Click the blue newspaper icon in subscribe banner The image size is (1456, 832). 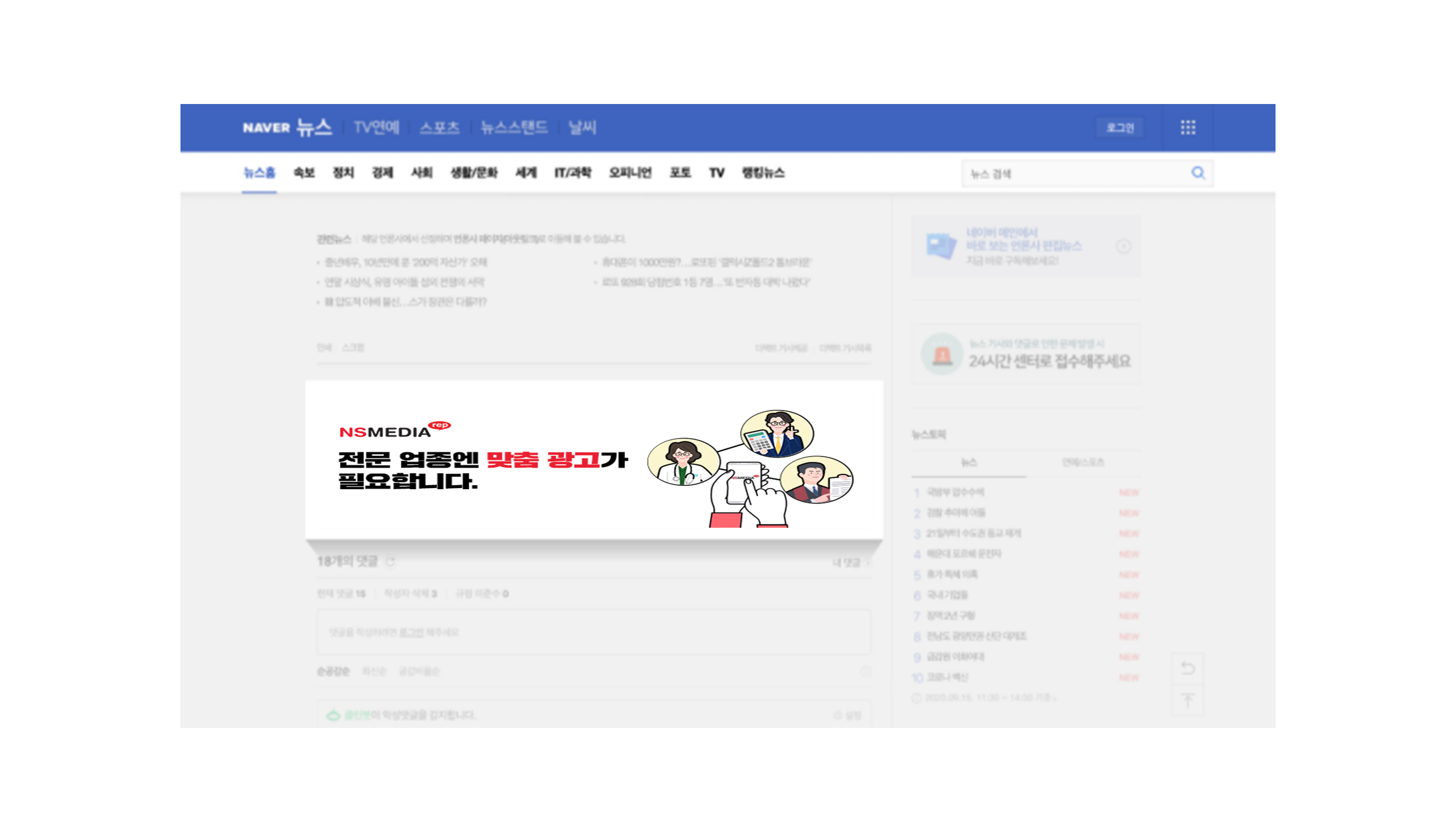point(940,247)
